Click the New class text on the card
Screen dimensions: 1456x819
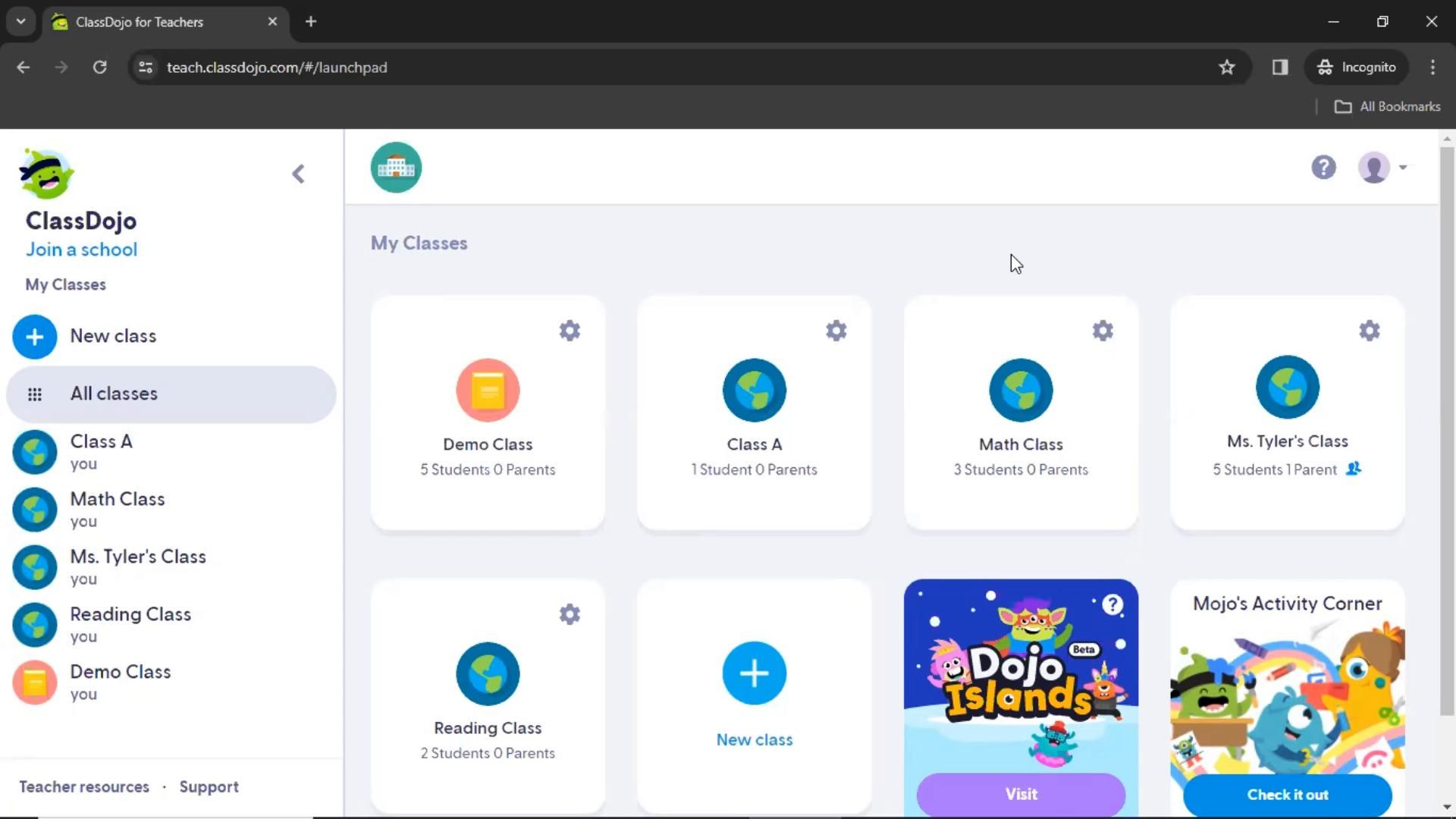click(755, 739)
